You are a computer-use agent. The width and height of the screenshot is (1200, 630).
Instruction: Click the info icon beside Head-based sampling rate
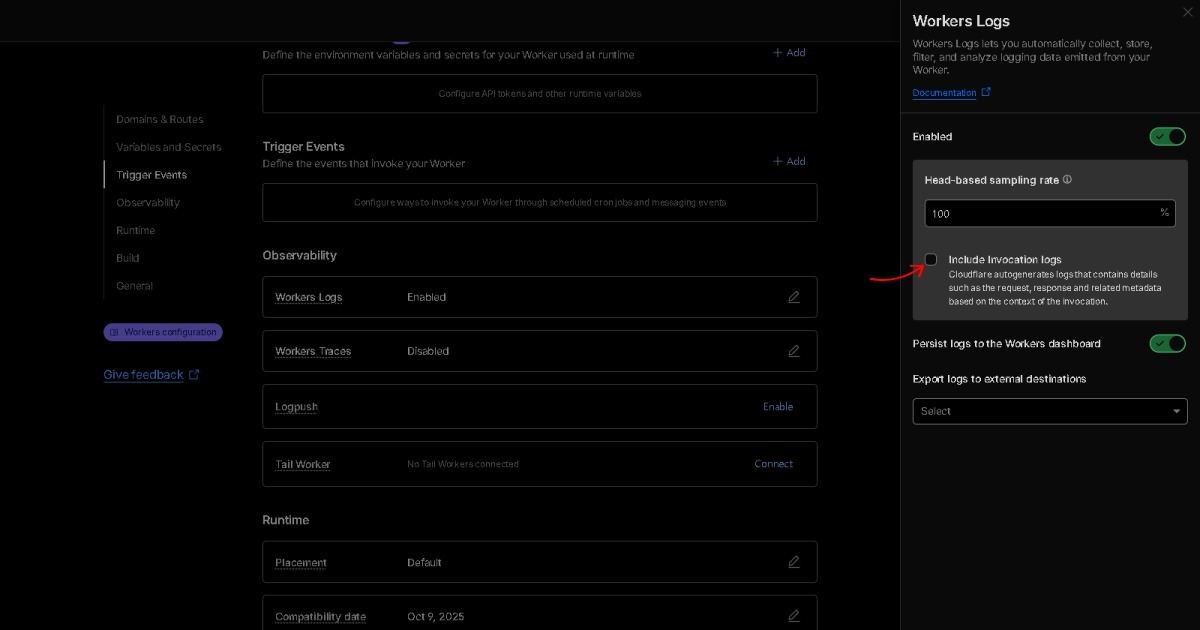tap(1066, 180)
